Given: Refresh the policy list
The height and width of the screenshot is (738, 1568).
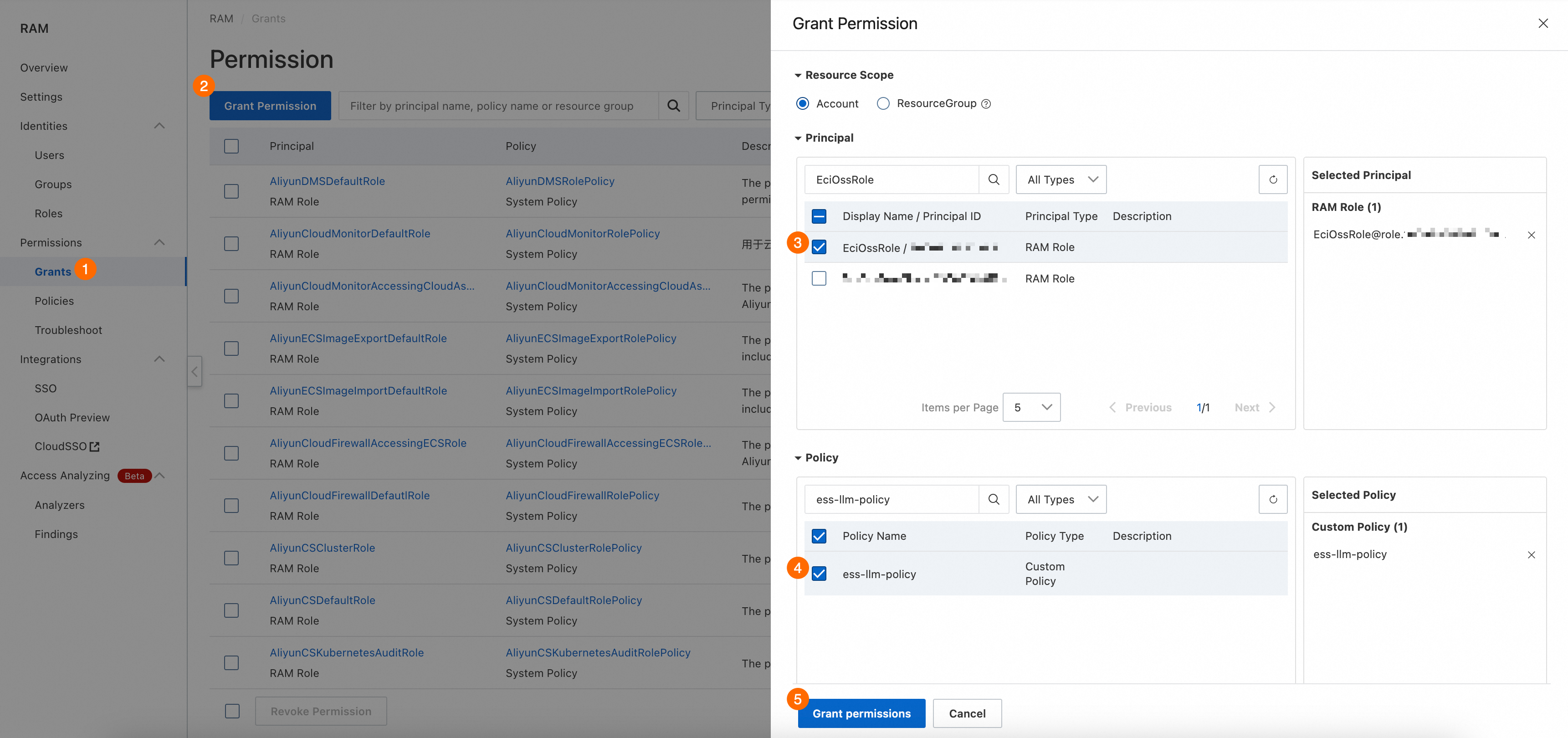Looking at the screenshot, I should point(1273,499).
